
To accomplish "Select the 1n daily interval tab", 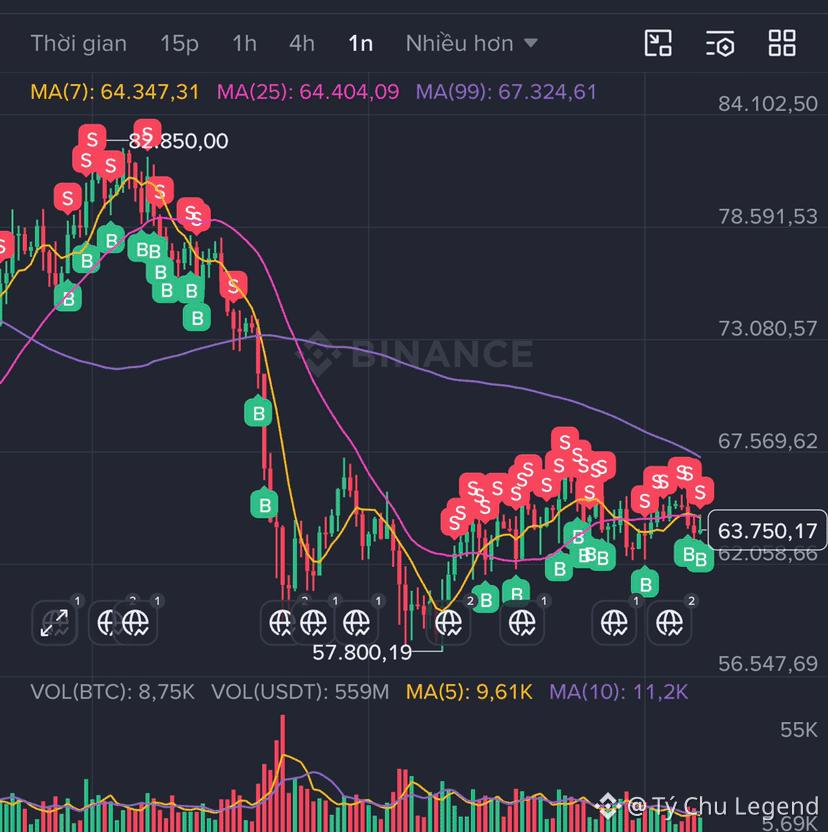I will pos(360,44).
